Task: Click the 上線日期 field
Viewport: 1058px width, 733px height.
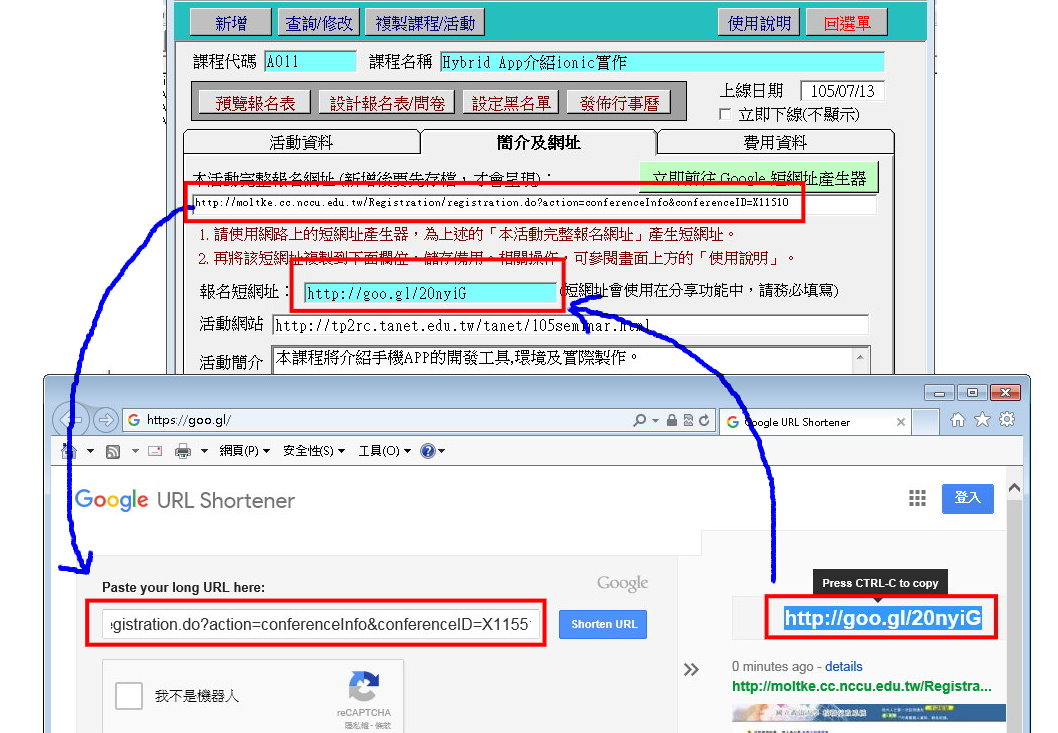Action: 842,90
